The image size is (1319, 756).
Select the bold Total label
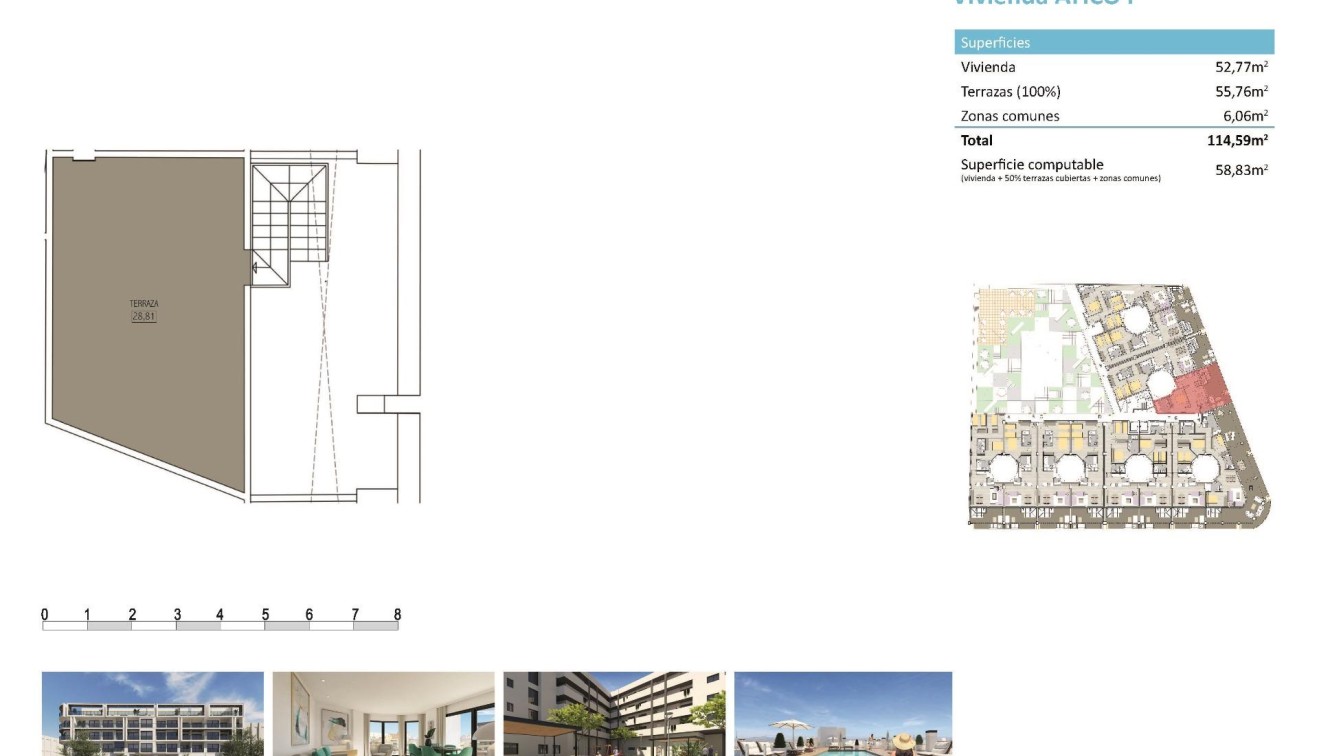click(x=977, y=140)
